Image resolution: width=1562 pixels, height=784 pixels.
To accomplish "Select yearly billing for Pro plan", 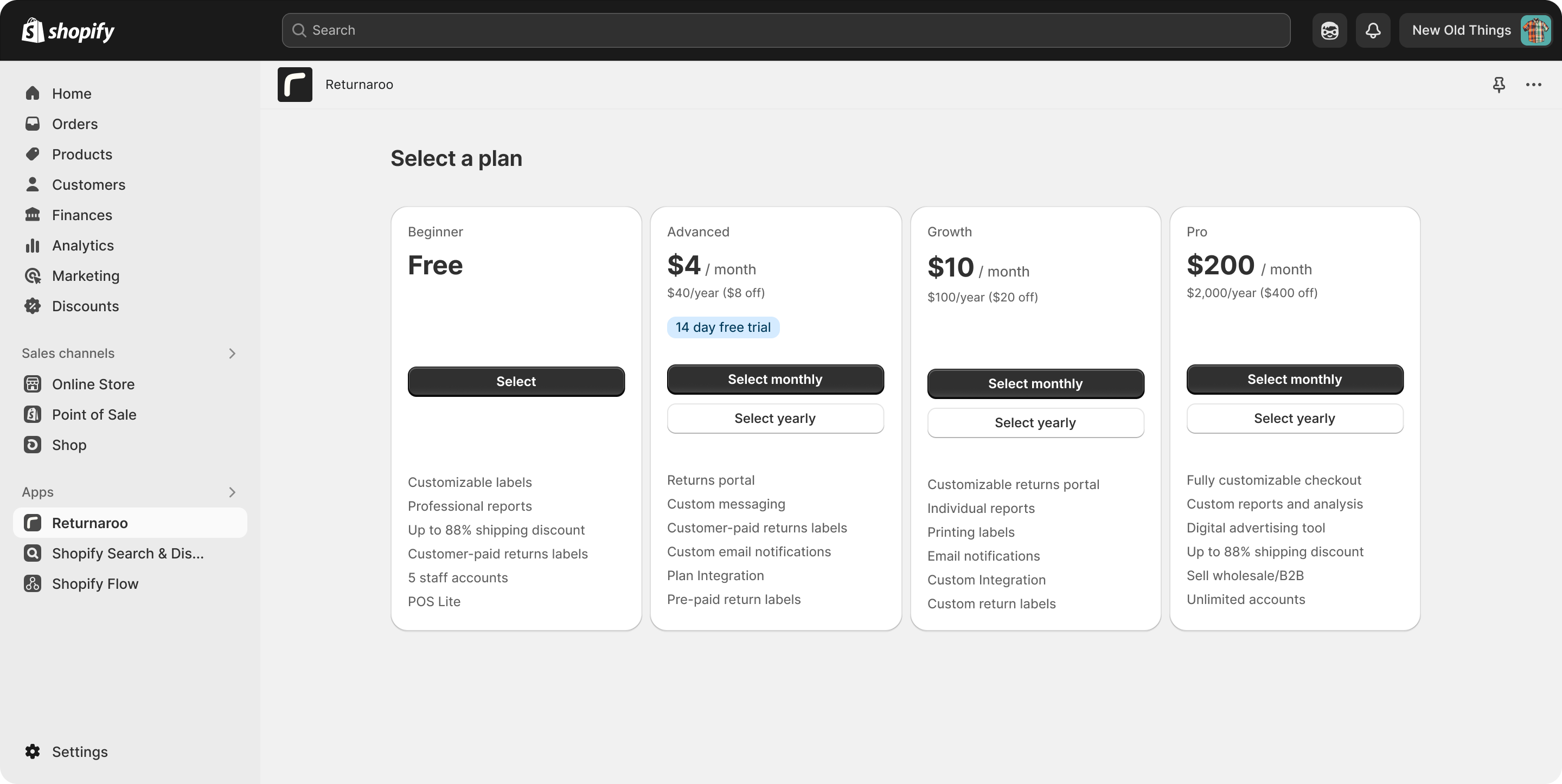I will (1294, 418).
